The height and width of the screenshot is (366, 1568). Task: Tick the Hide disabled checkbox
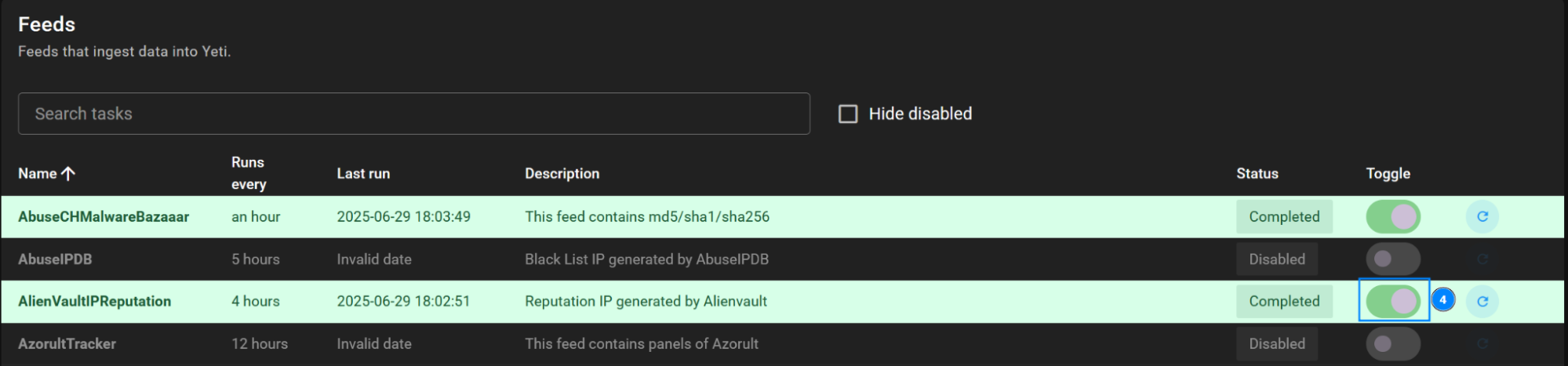point(848,114)
